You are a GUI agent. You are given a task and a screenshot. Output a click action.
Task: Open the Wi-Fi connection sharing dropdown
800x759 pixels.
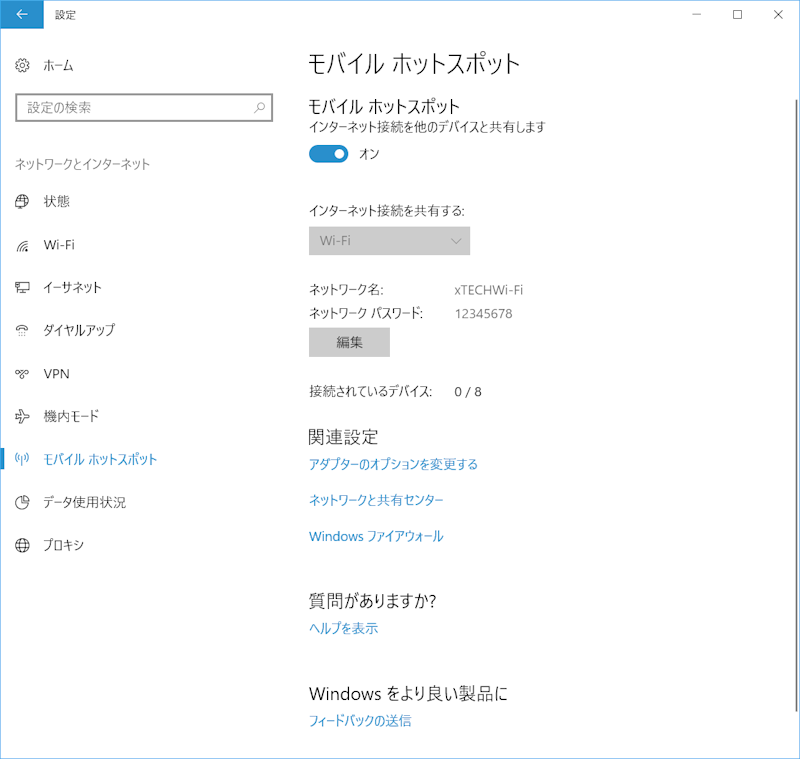pyautogui.click(x=389, y=241)
